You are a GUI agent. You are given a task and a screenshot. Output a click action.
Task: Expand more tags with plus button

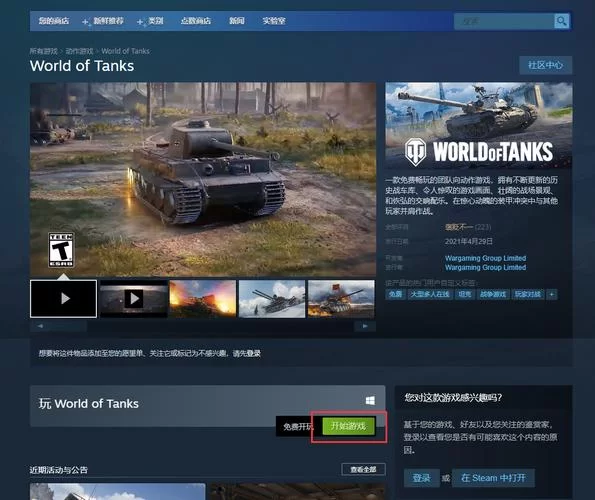pos(552,294)
